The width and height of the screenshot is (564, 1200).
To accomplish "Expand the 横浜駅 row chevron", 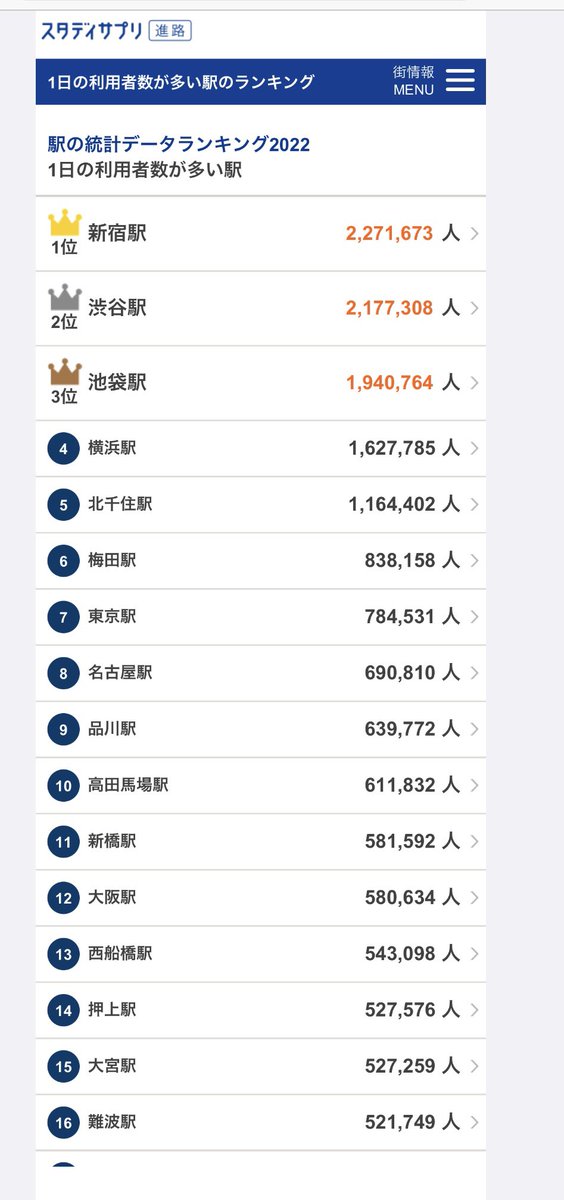I will point(474,449).
